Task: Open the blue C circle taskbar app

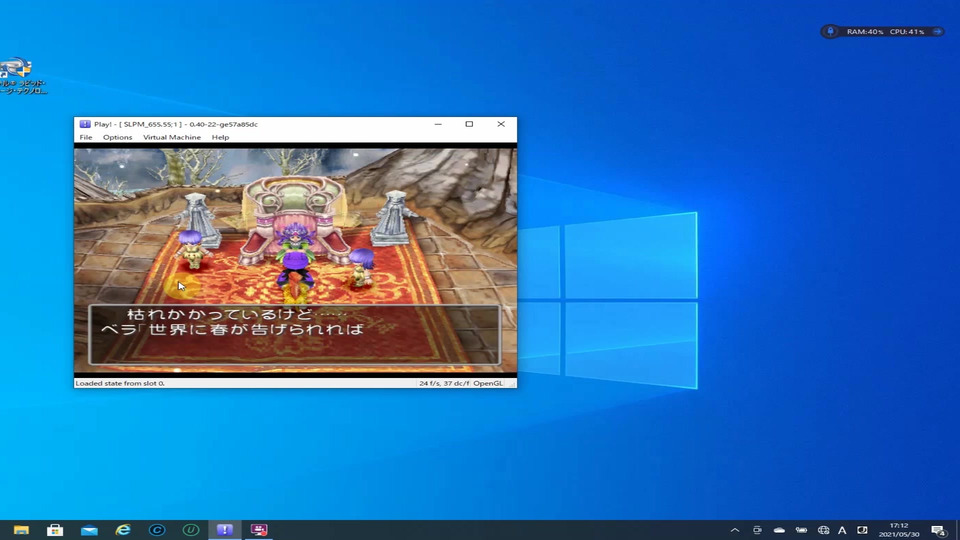Action: [x=157, y=530]
